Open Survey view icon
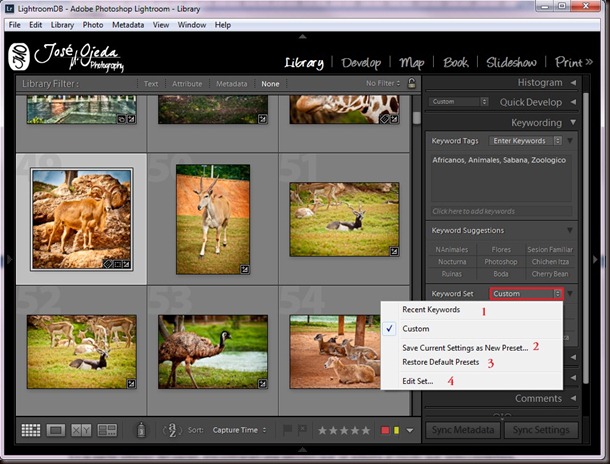610x464 pixels. 107,430
